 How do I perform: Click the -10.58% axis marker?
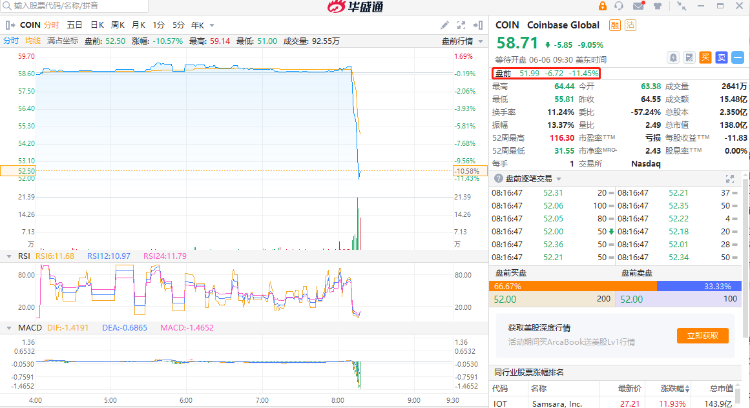point(470,171)
